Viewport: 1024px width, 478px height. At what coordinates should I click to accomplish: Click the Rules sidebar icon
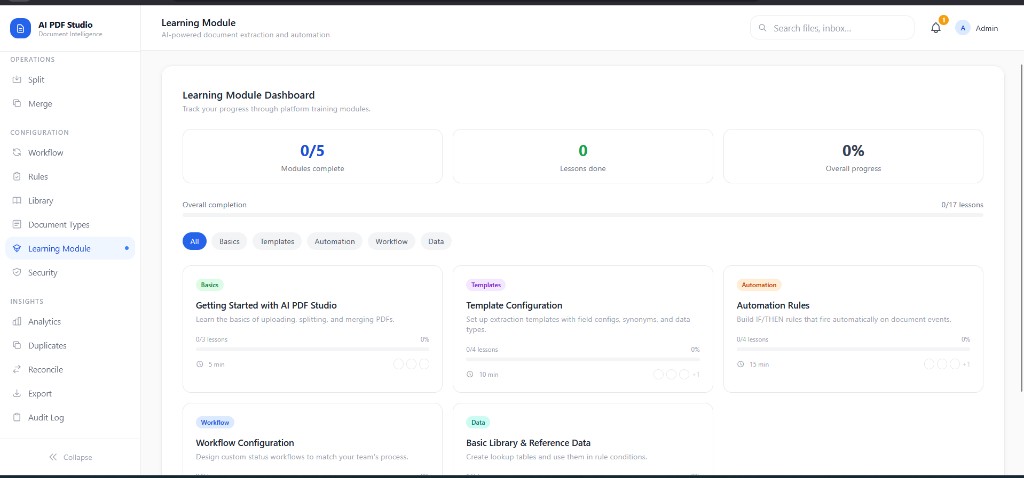pyautogui.click(x=17, y=176)
